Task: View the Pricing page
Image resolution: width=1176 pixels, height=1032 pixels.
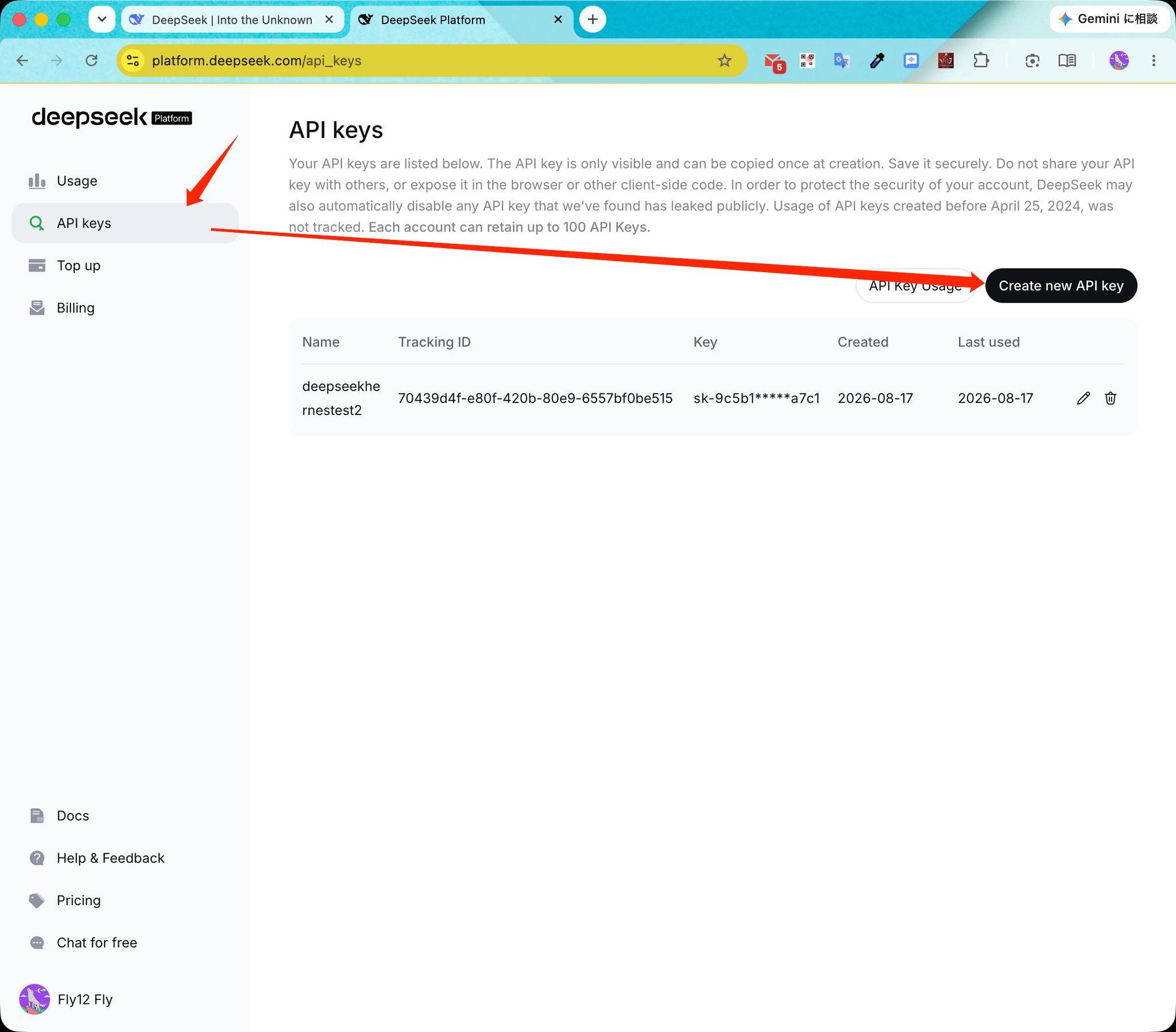Action: click(125, 900)
